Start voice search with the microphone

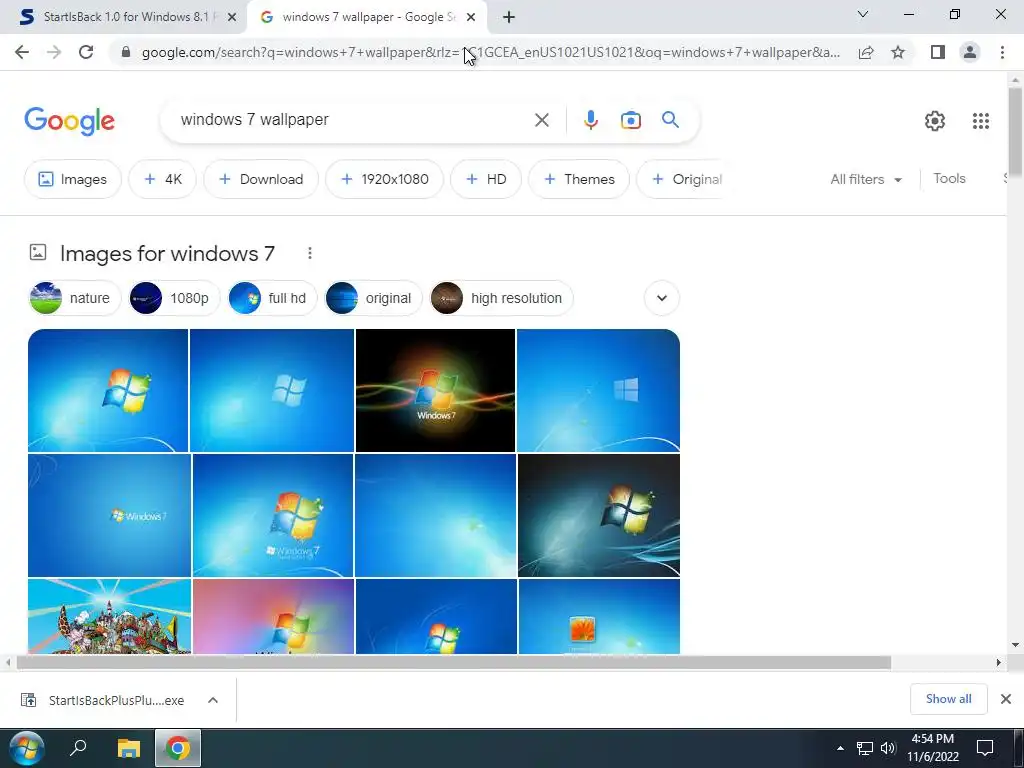click(590, 120)
